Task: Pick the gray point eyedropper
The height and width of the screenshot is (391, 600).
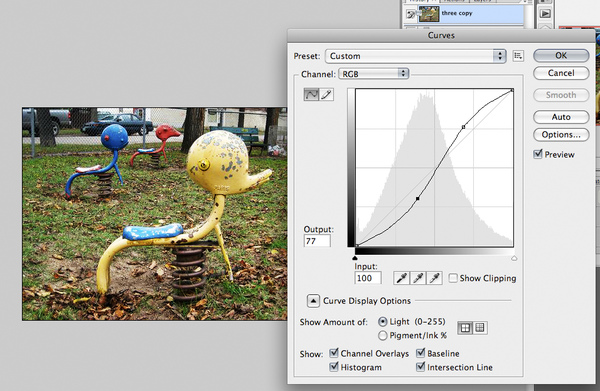Action: [x=418, y=278]
